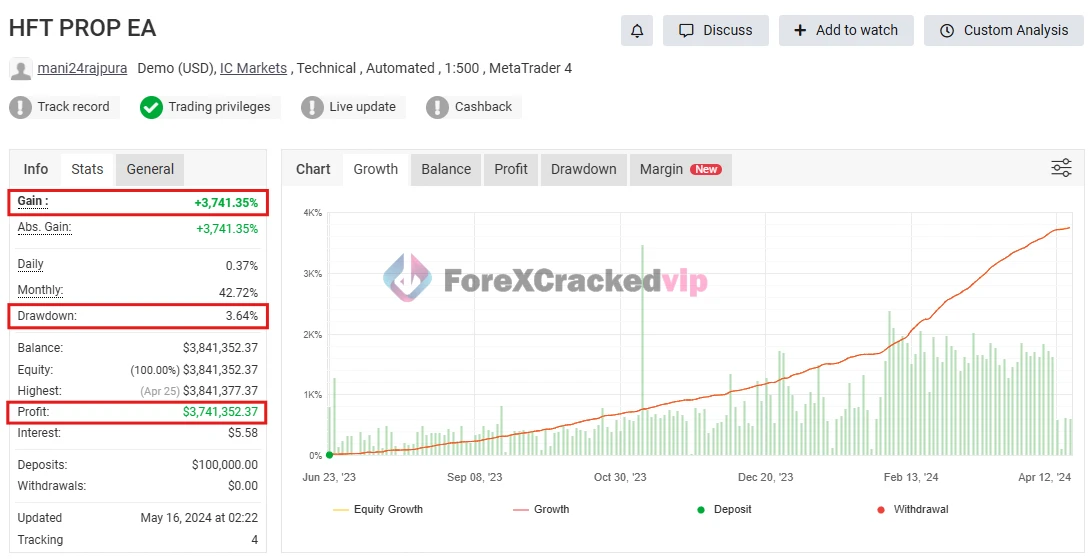Image resolution: width=1091 pixels, height=559 pixels.
Task: Click the Tracking count 4
Action: coord(254,540)
